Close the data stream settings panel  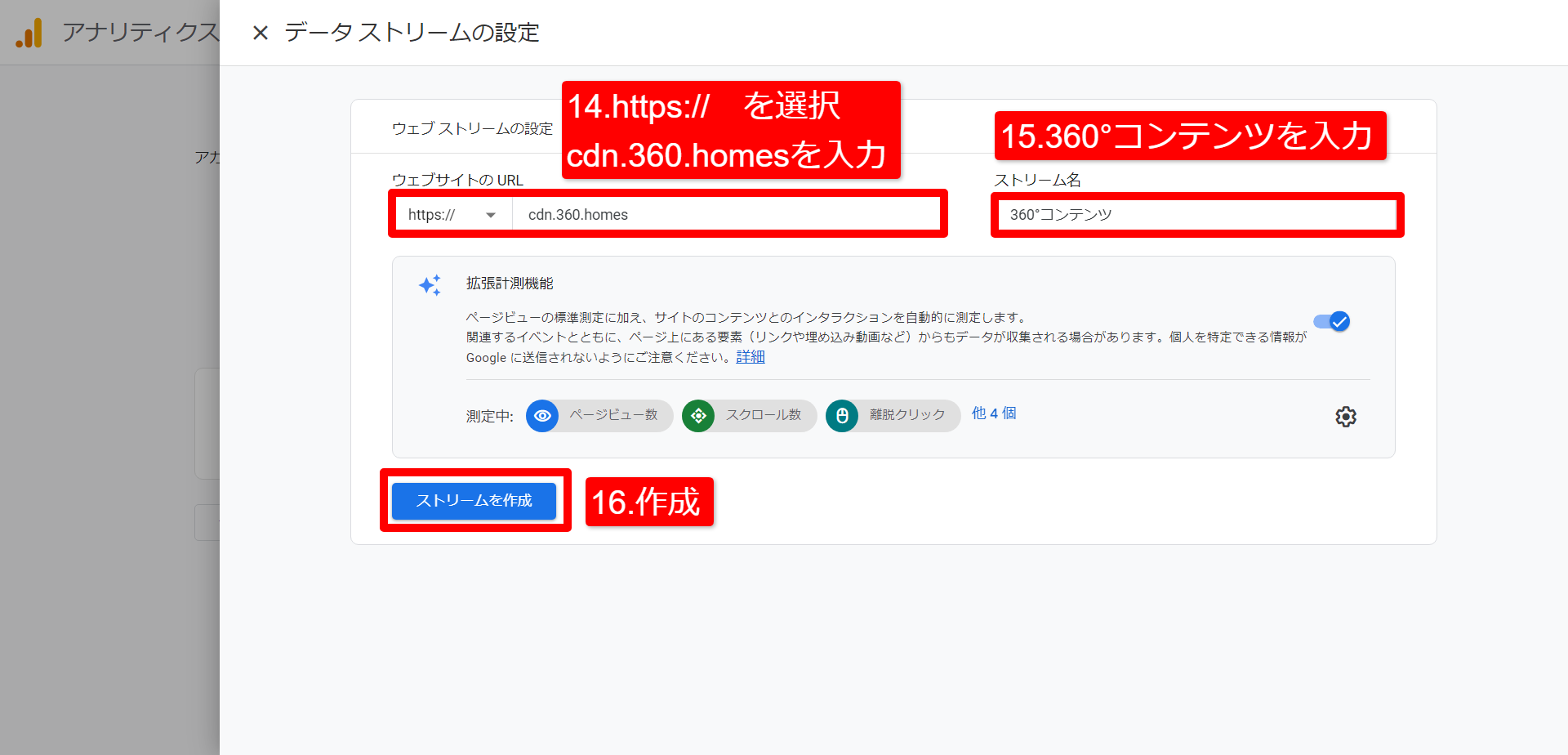tap(261, 33)
